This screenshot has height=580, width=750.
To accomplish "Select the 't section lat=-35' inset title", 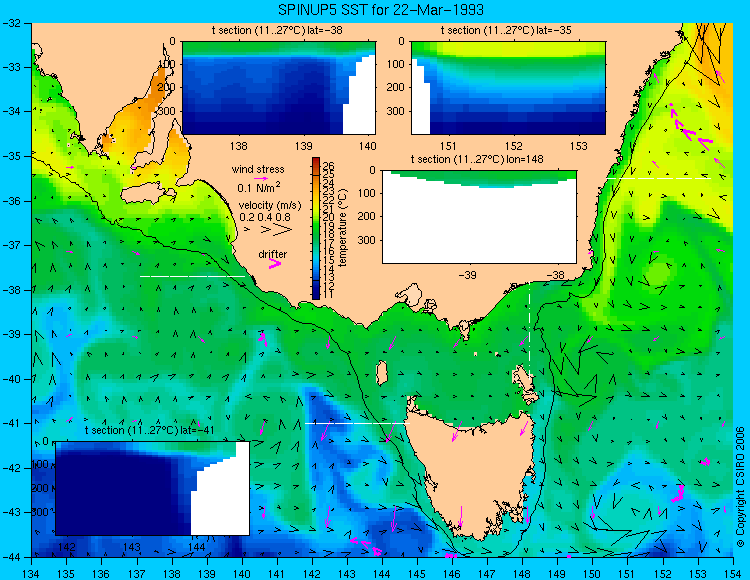I will click(506, 31).
